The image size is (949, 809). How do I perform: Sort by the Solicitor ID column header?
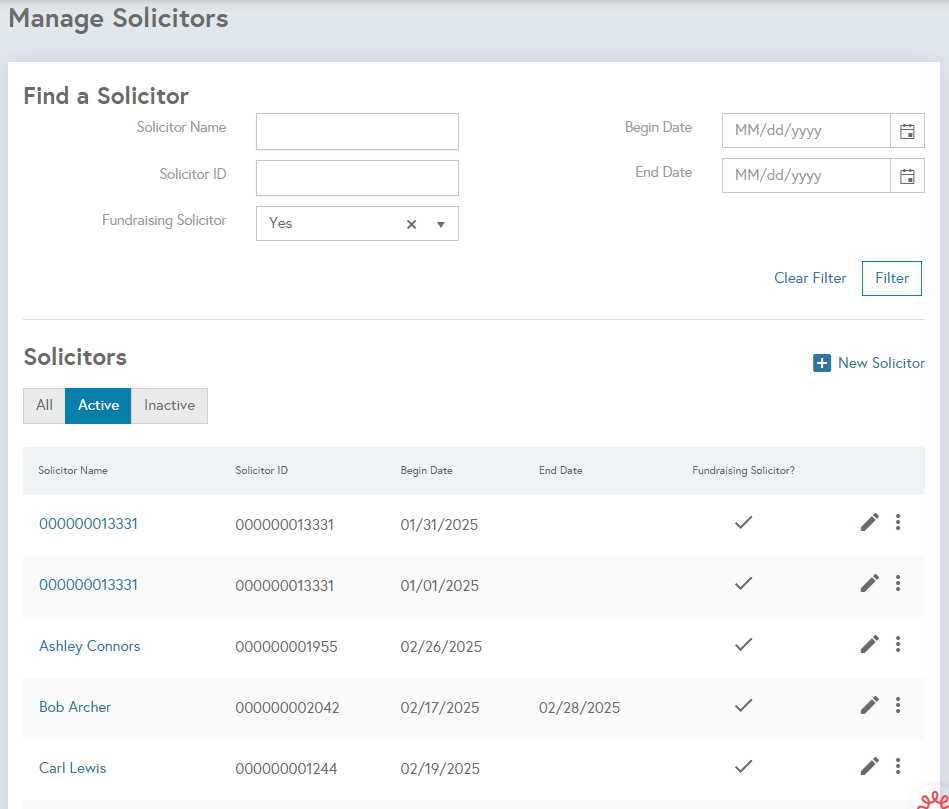pos(261,471)
